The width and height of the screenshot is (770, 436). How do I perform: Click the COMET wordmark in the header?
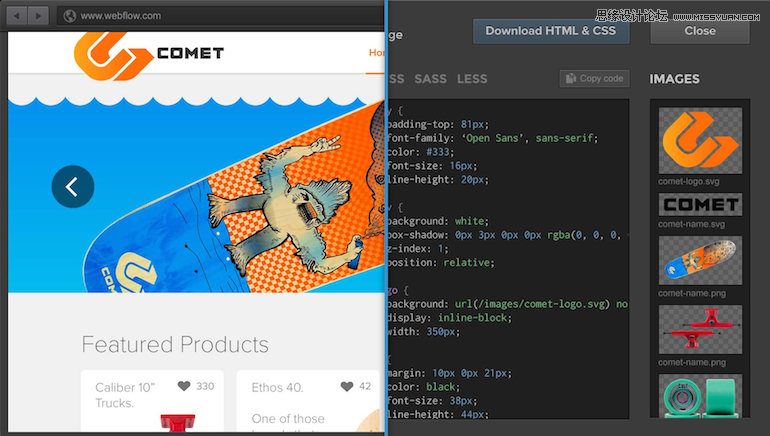pos(190,53)
